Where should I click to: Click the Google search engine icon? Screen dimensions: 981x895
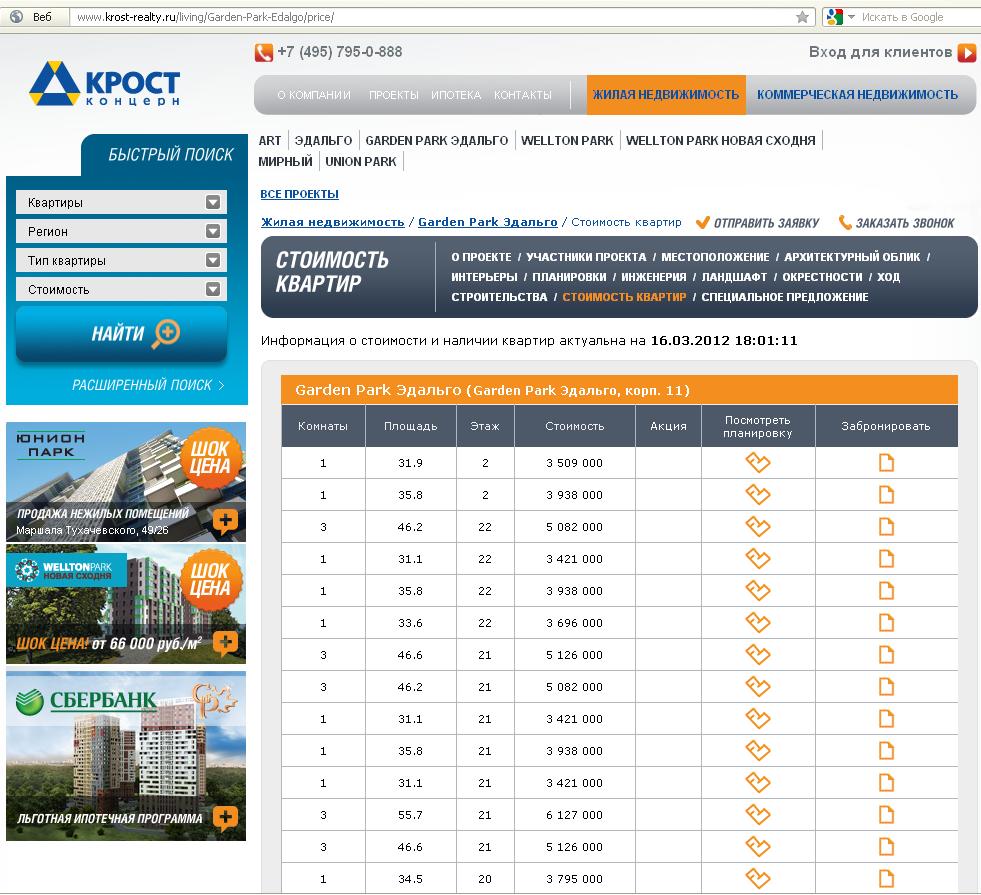(x=835, y=17)
